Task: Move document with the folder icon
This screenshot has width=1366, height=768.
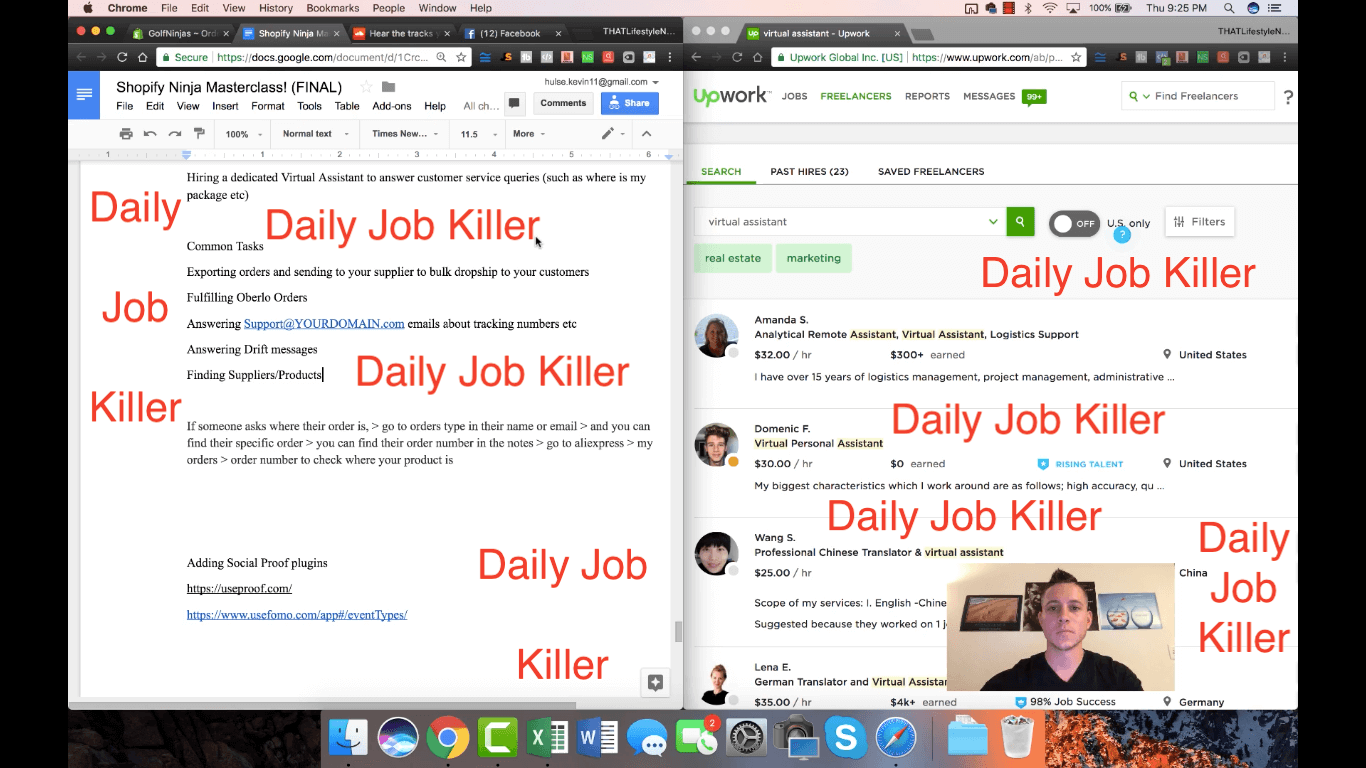Action: pos(389,87)
